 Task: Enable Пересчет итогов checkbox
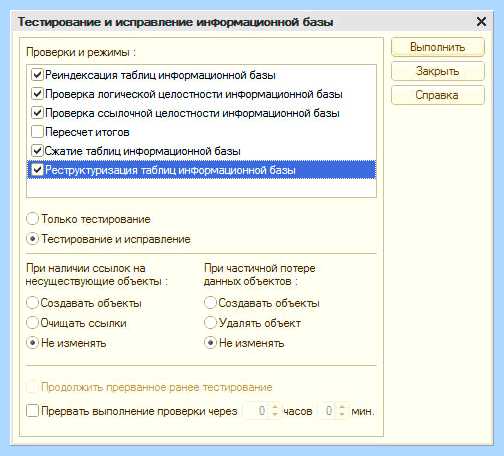pos(37,132)
